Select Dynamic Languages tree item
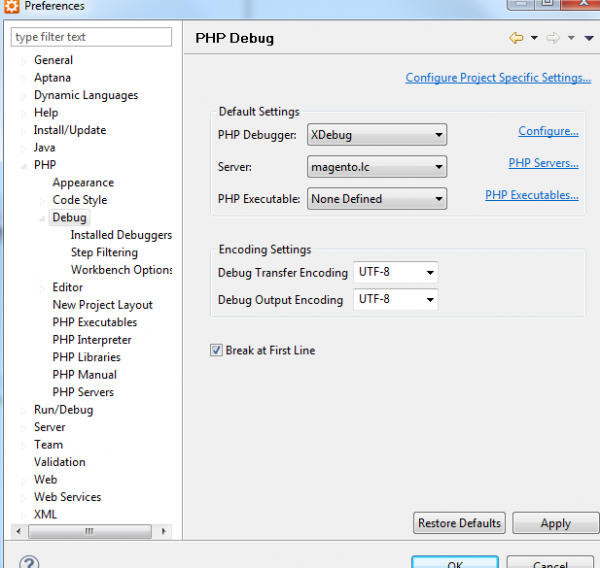 point(86,95)
